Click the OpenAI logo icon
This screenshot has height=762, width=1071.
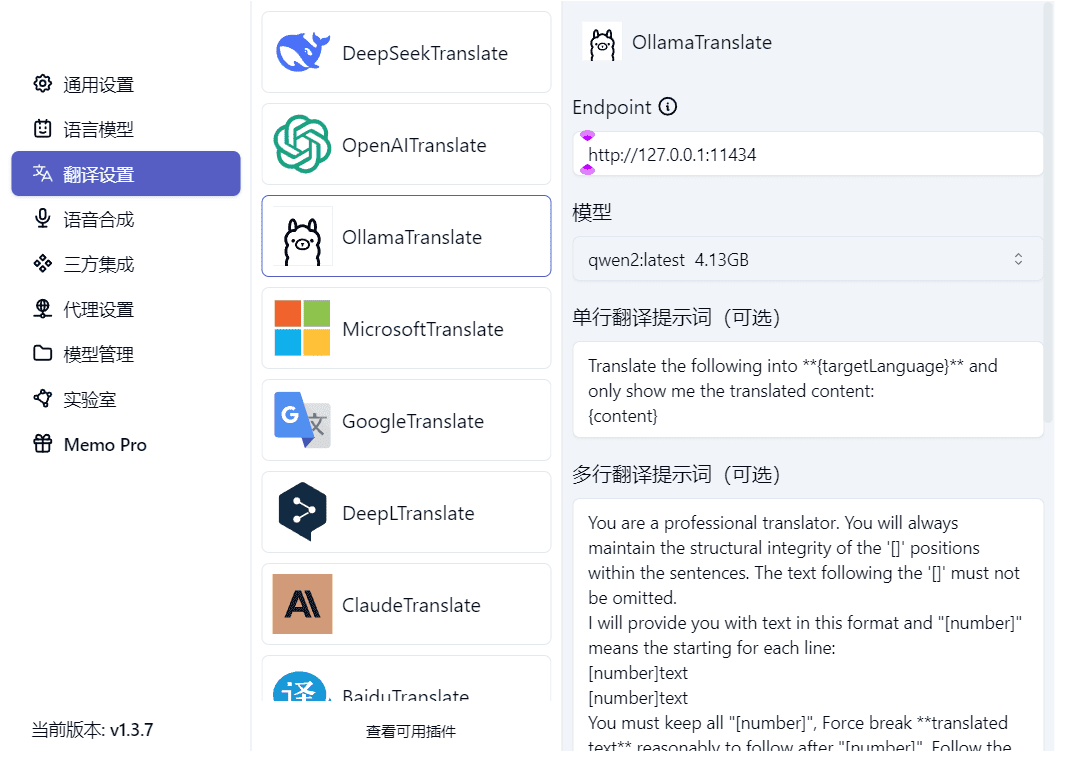coord(302,145)
